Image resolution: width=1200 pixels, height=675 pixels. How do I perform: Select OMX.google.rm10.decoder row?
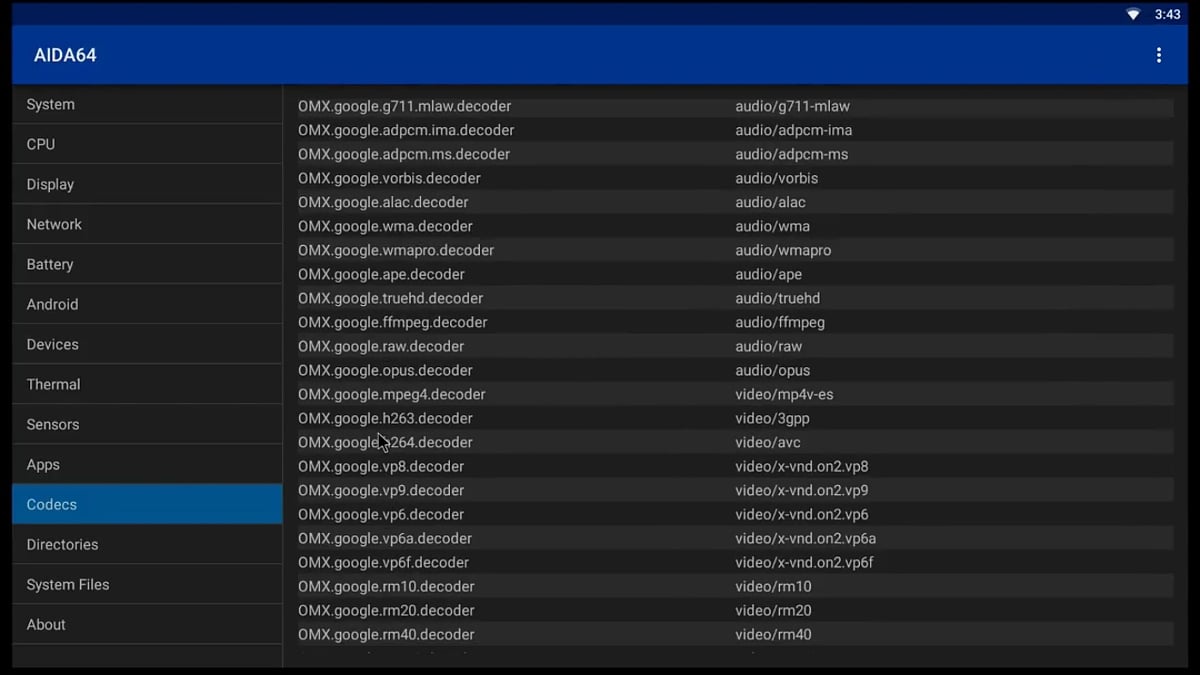(x=735, y=586)
